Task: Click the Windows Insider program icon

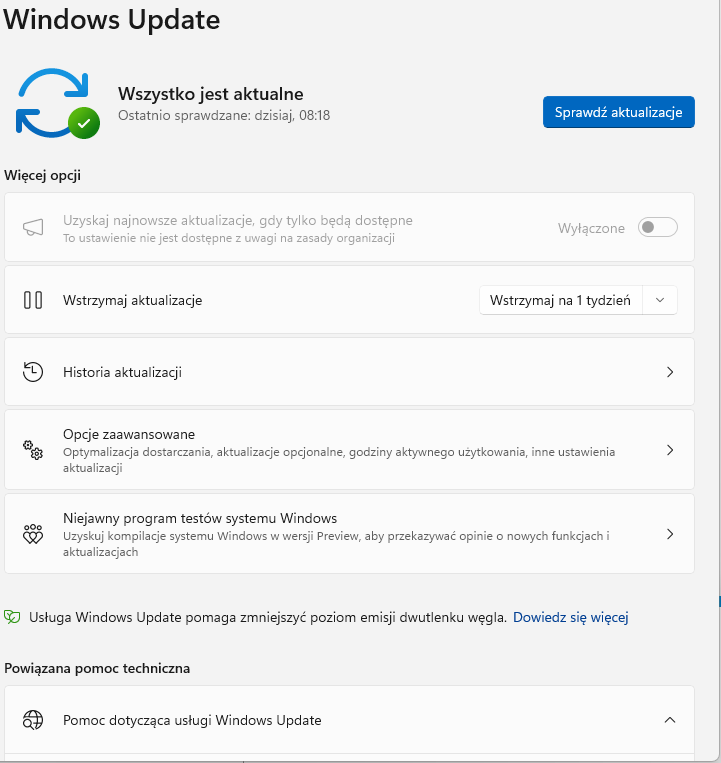Action: (33, 534)
